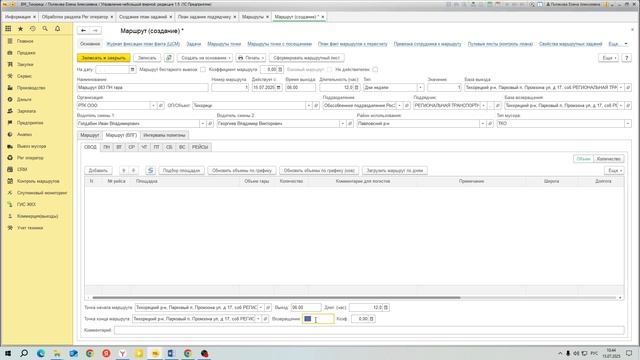
Task: Open the Район использования dropdown arrow
Action: click(x=482, y=123)
